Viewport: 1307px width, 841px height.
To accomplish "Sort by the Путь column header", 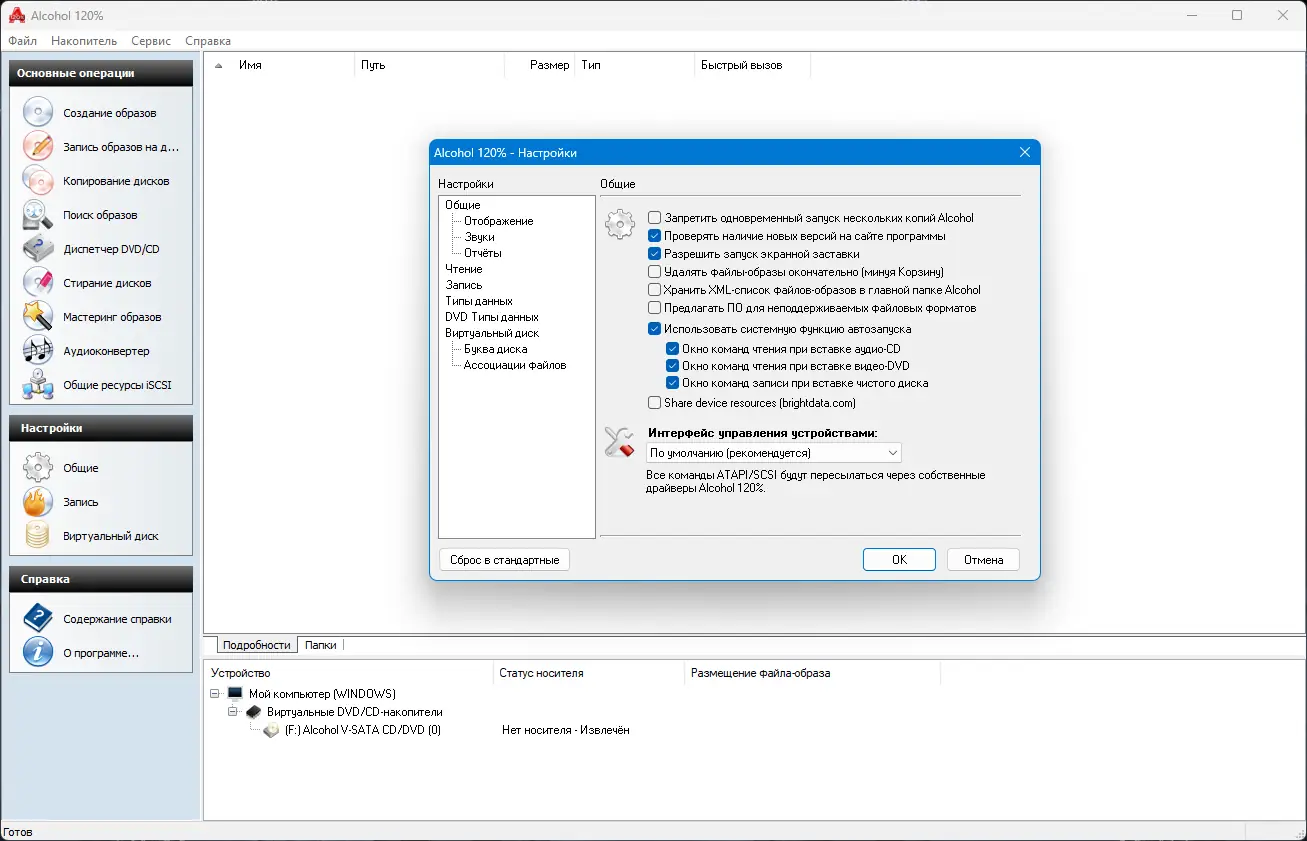I will click(429, 65).
